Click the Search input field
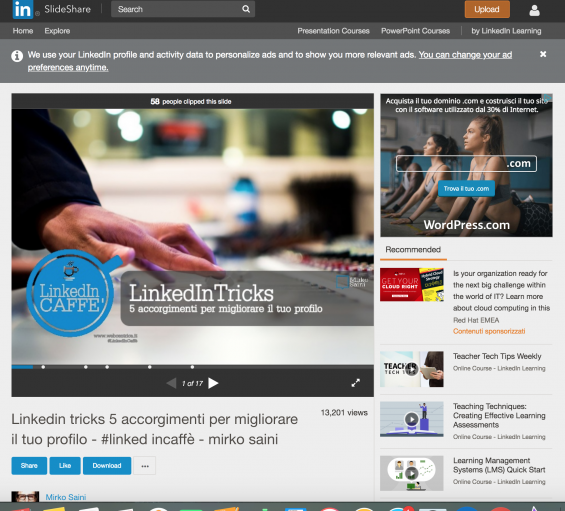The width and height of the screenshot is (565, 511). click(x=183, y=9)
